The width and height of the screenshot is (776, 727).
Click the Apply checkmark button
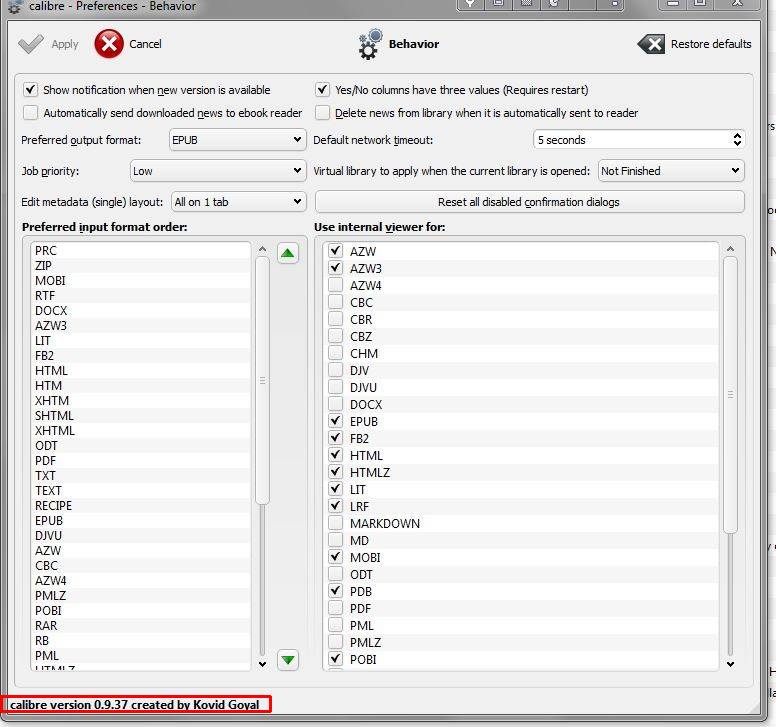(x=48, y=44)
